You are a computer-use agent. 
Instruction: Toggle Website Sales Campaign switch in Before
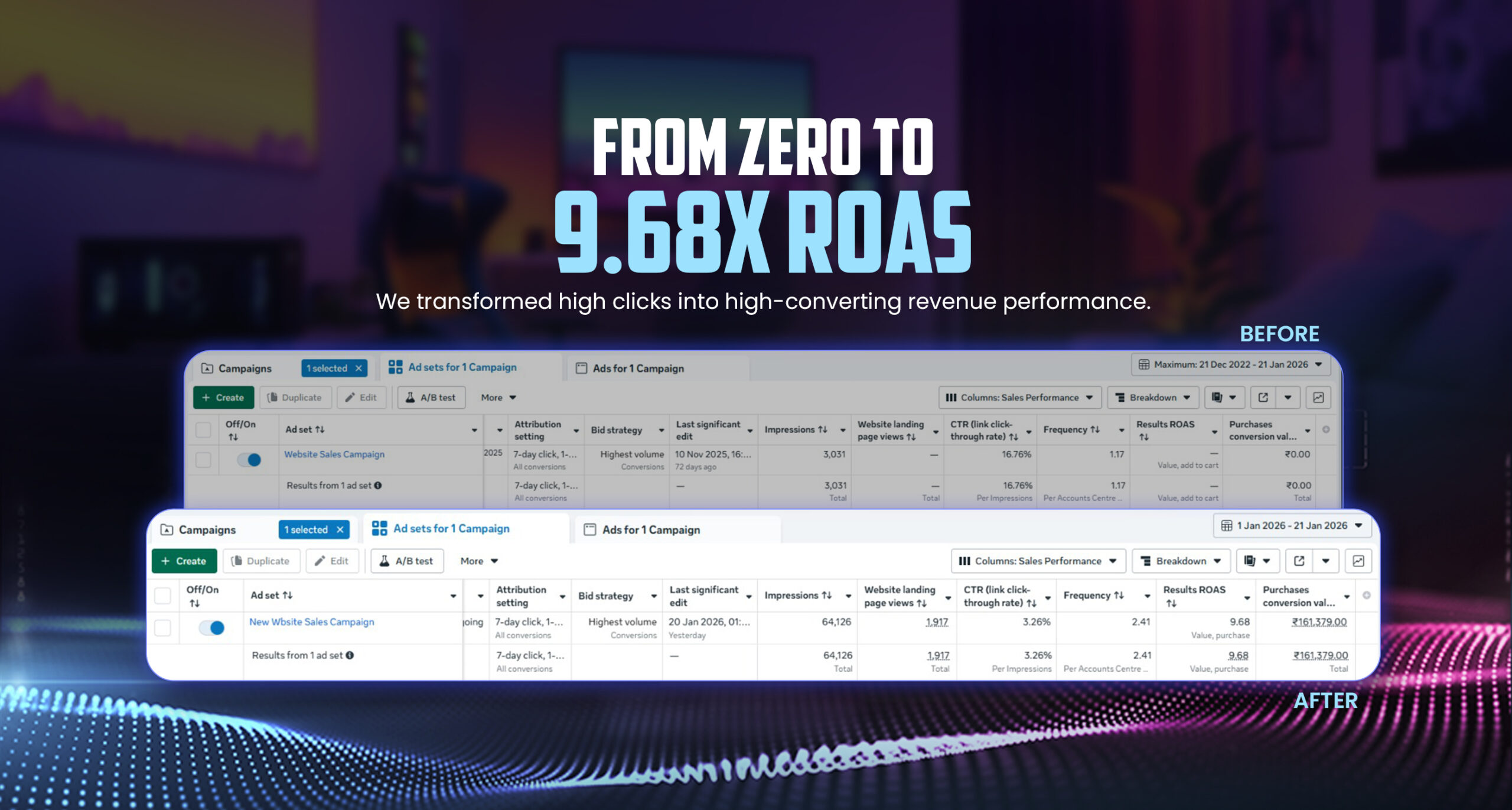click(249, 460)
